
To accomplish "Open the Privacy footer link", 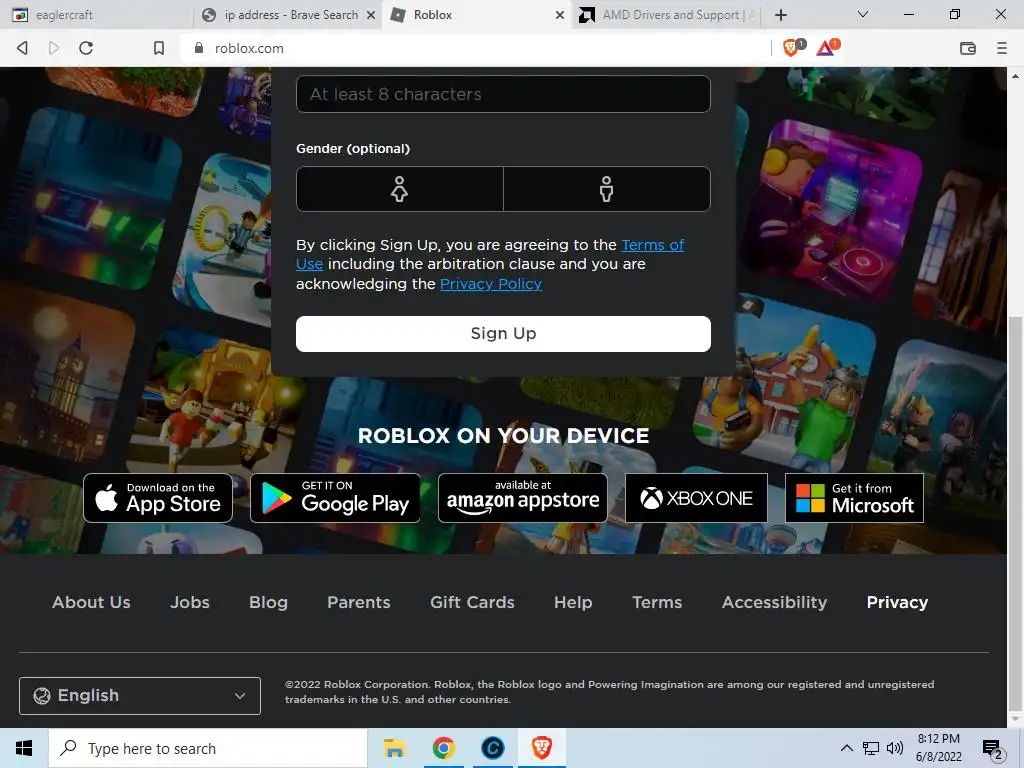I will [x=897, y=602].
